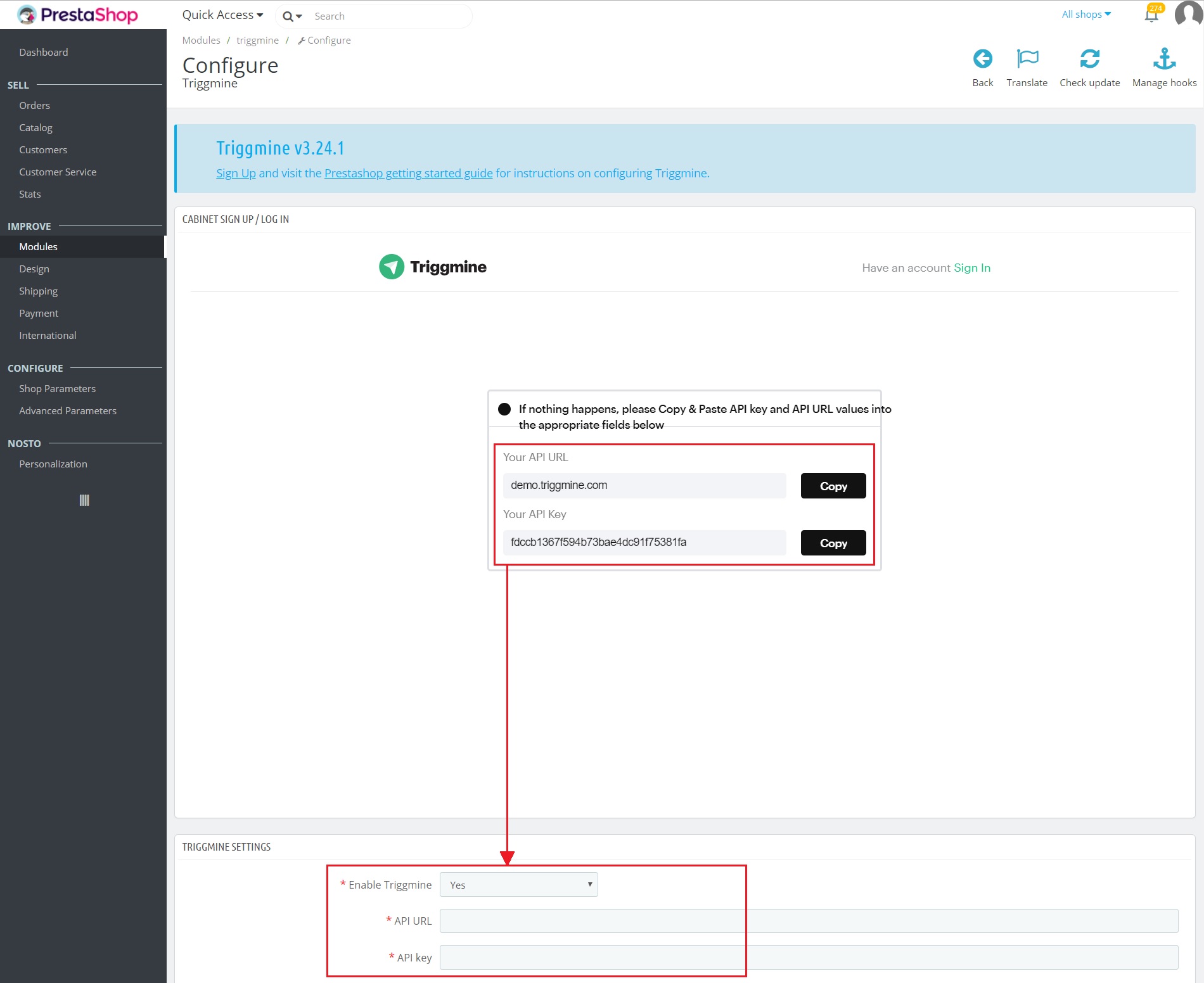1204x983 pixels.
Task: Click the PrestaShop logo
Action: pos(77,15)
